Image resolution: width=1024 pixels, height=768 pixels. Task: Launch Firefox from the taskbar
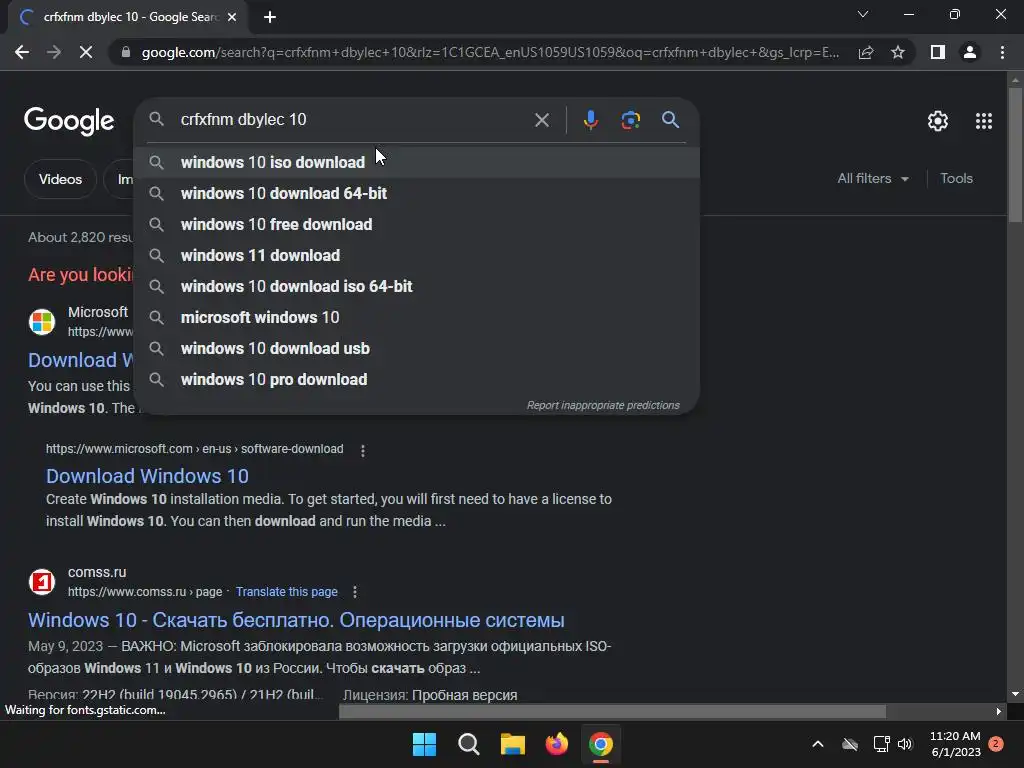click(556, 744)
